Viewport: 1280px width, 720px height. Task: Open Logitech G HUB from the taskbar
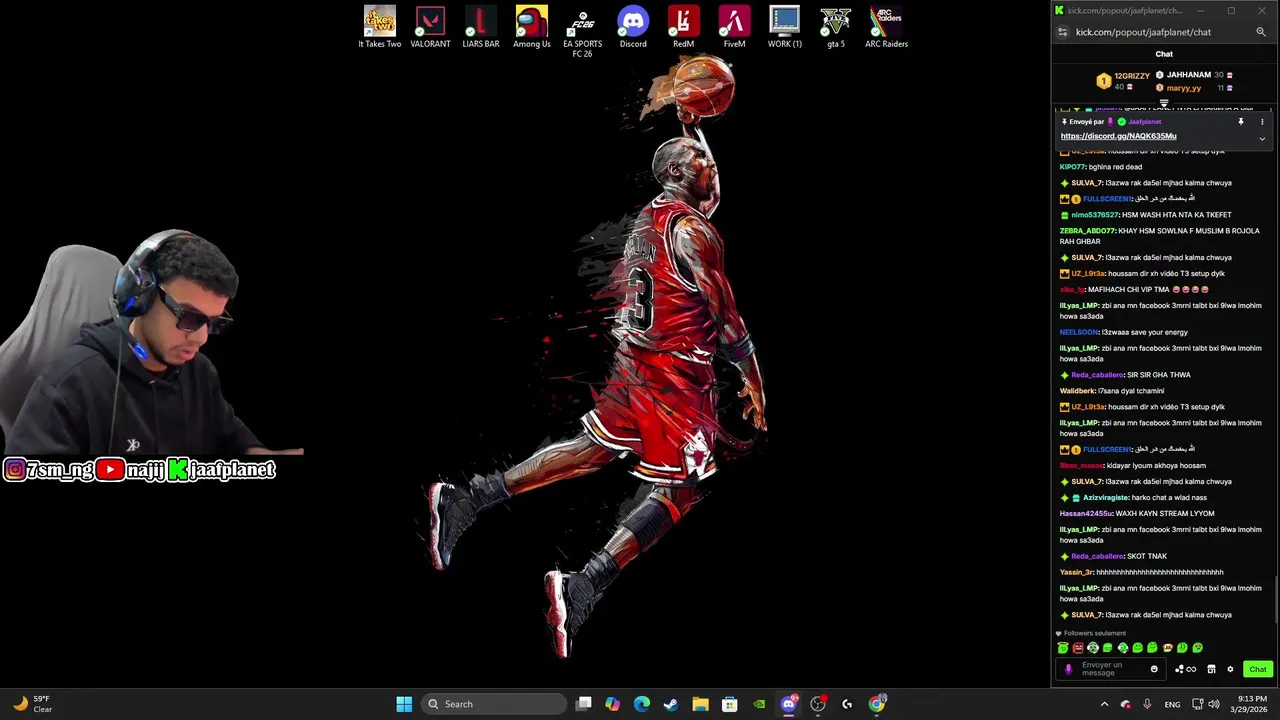pos(847,704)
